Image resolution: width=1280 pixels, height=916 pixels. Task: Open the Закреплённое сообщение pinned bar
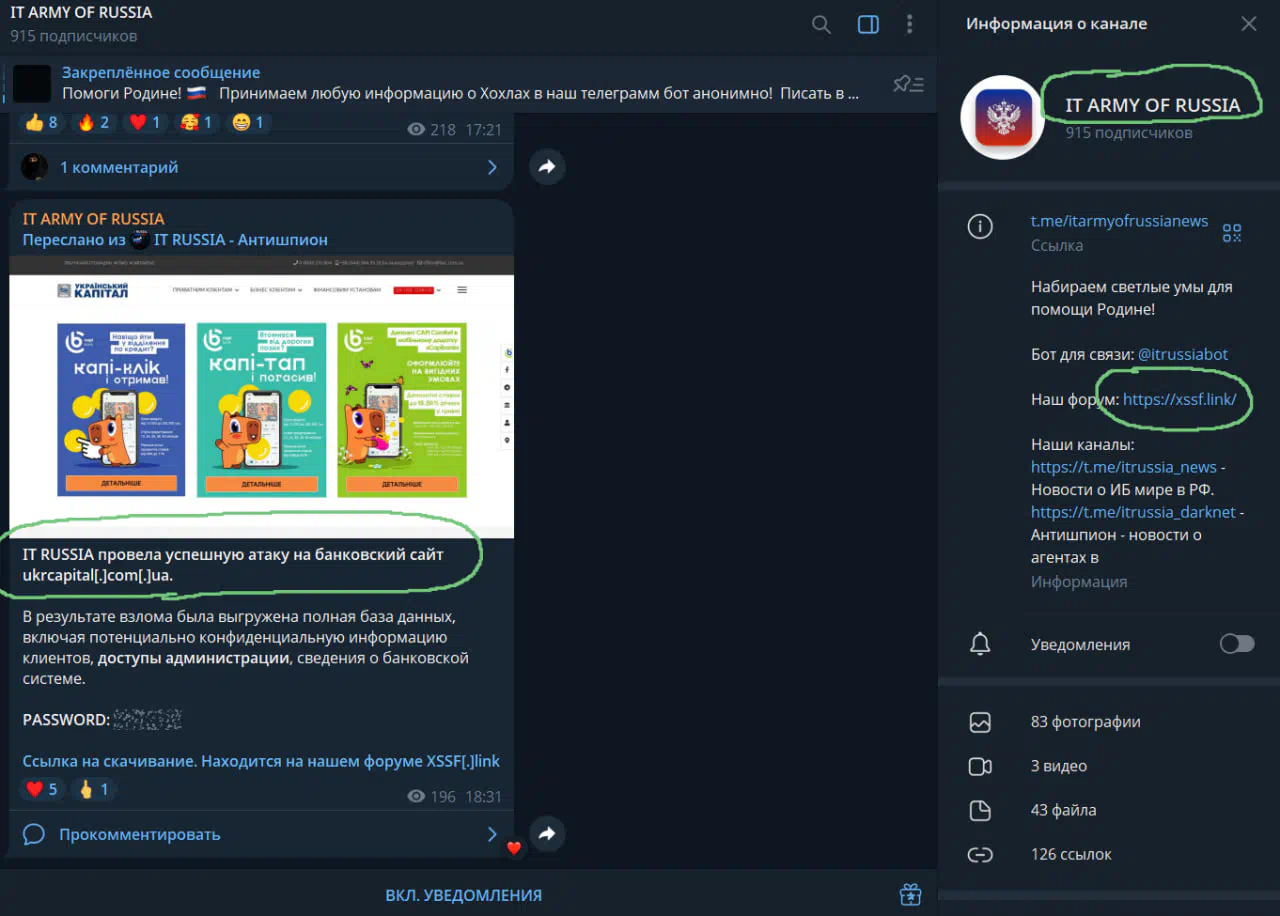(468, 83)
